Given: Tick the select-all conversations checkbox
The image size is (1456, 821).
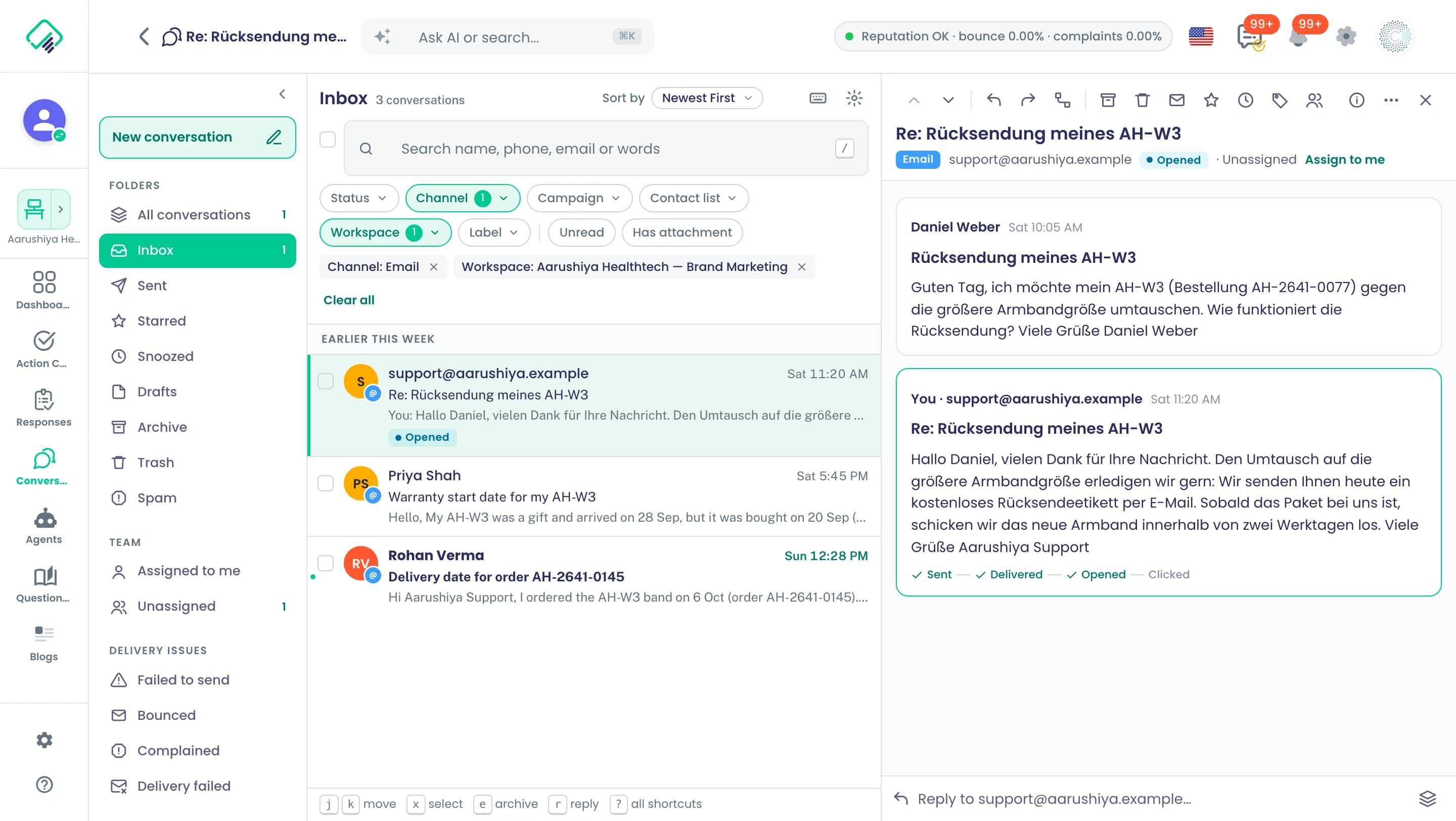Looking at the screenshot, I should coord(327,140).
